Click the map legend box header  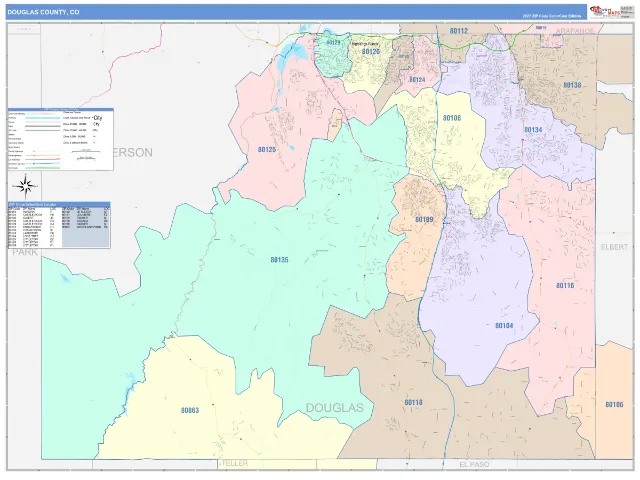(60, 110)
